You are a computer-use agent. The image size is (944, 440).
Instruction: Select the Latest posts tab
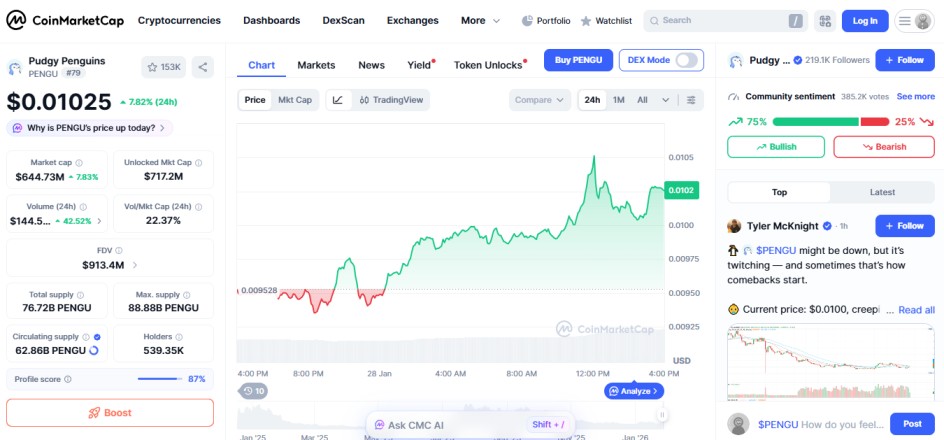click(x=882, y=193)
